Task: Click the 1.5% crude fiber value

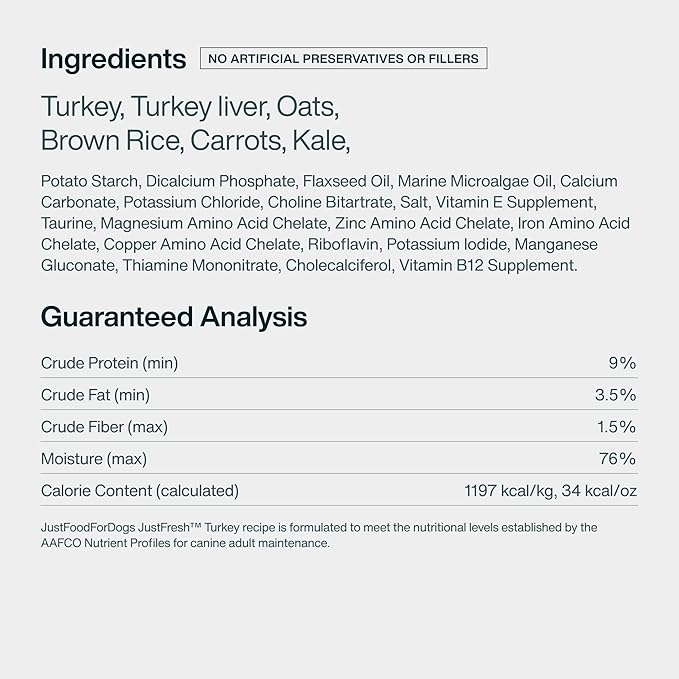Action: pyautogui.click(x=617, y=427)
